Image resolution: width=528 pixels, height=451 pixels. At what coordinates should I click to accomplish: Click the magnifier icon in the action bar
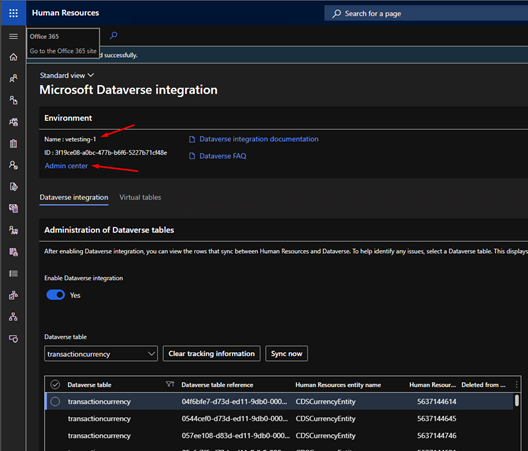pos(113,35)
